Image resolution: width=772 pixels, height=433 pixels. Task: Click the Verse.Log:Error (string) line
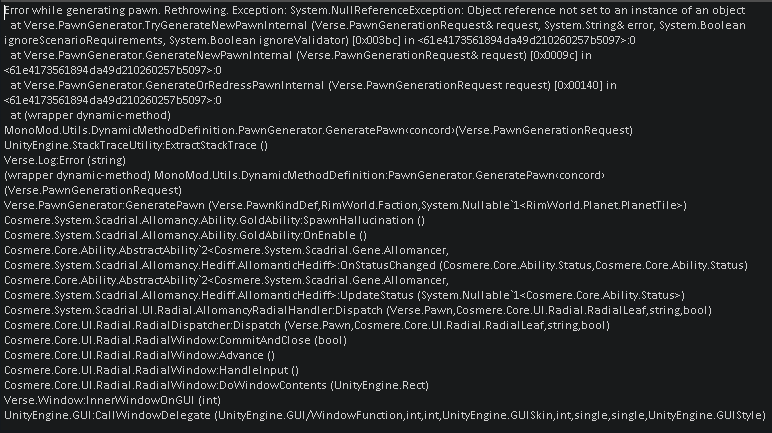[x=65, y=160]
